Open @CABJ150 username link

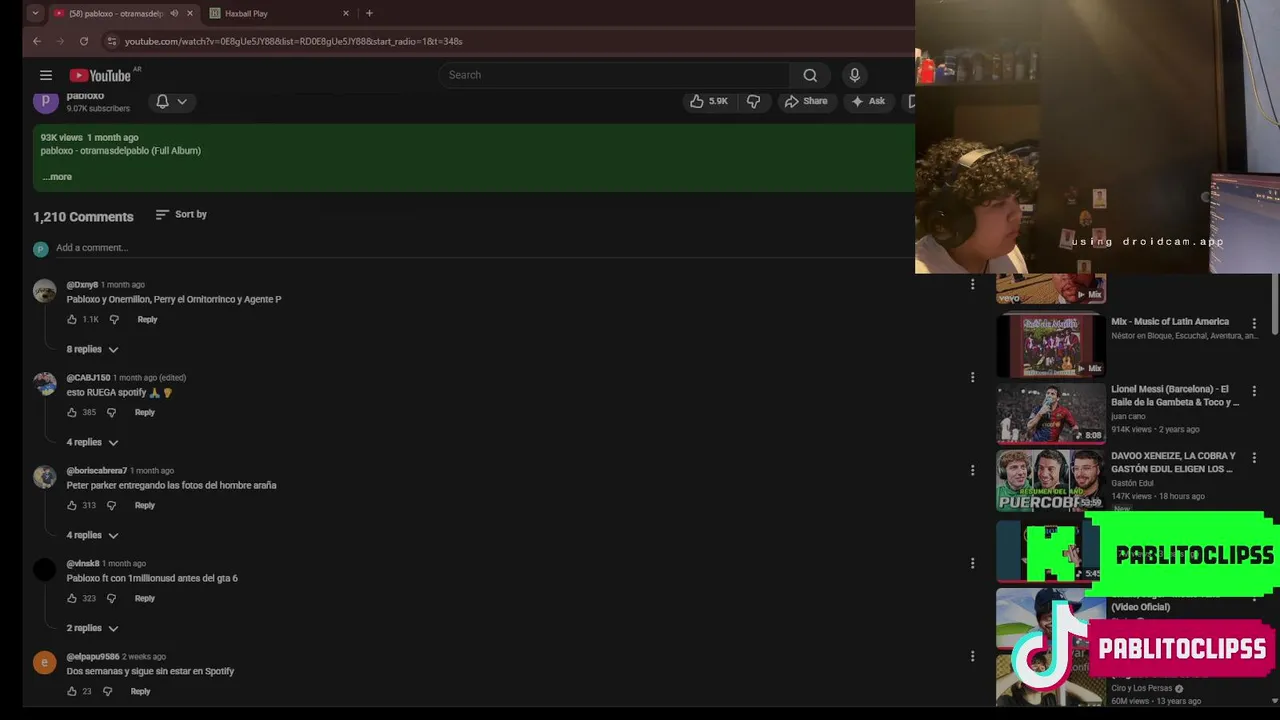88,378
